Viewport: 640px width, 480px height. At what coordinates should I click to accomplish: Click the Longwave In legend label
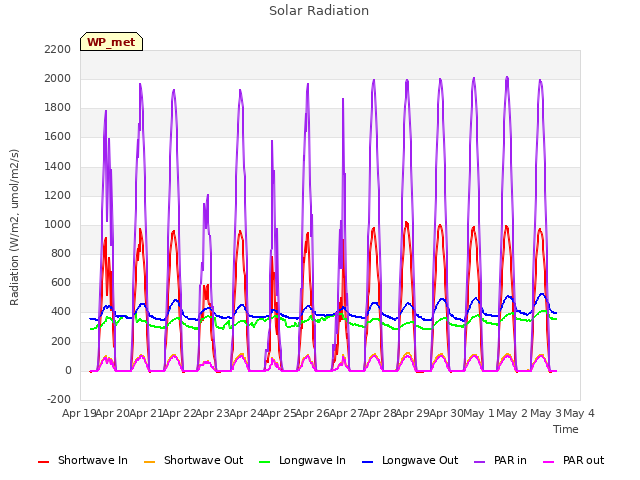click(312, 460)
